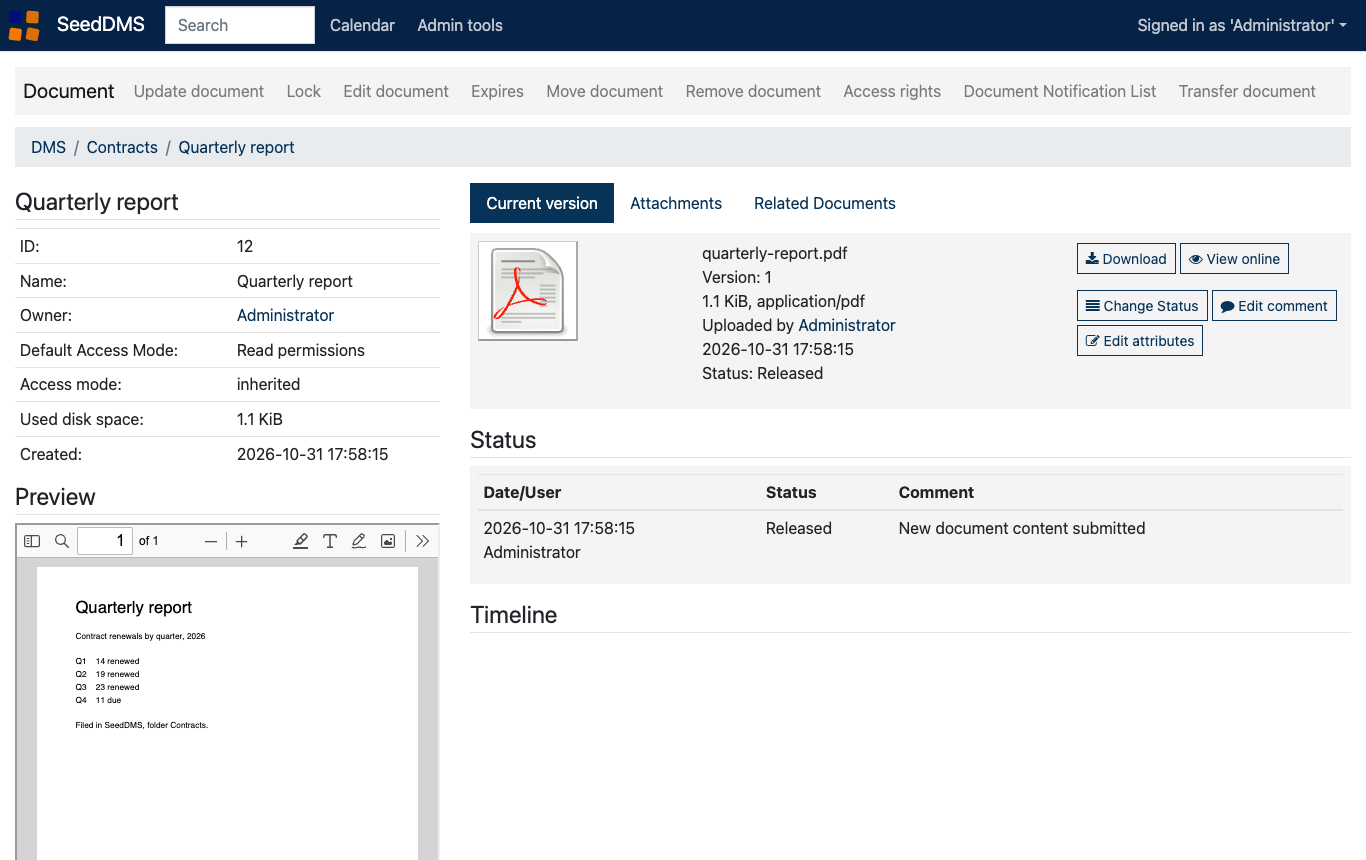Click Edit comment button
The image size is (1366, 860).
[x=1274, y=306]
